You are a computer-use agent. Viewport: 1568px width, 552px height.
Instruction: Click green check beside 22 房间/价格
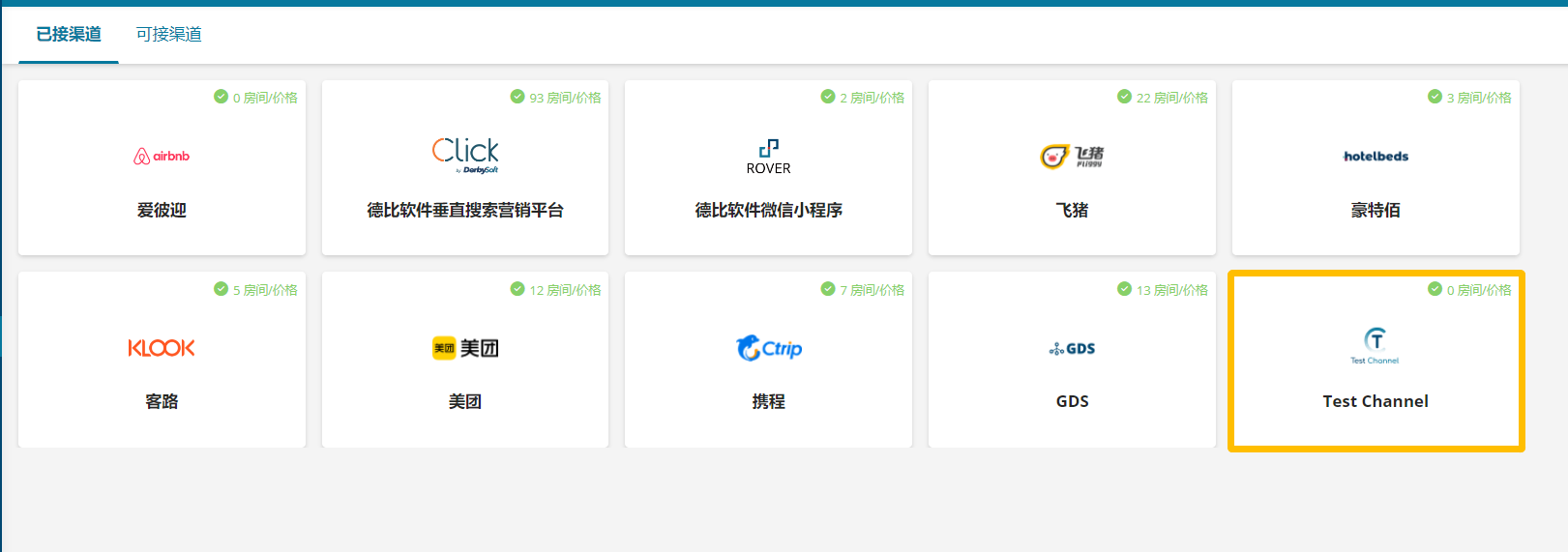1124,97
